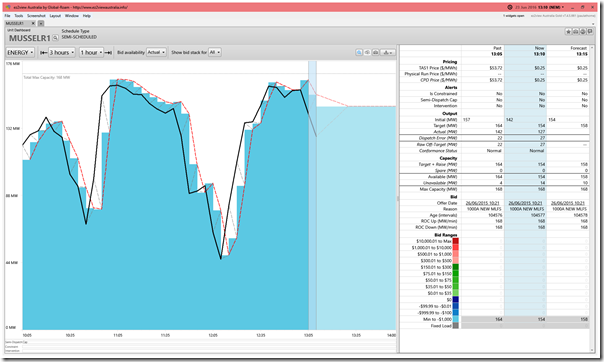Open the 1 hour lookahead dropdown
604x362 pixels.
(x=92, y=52)
